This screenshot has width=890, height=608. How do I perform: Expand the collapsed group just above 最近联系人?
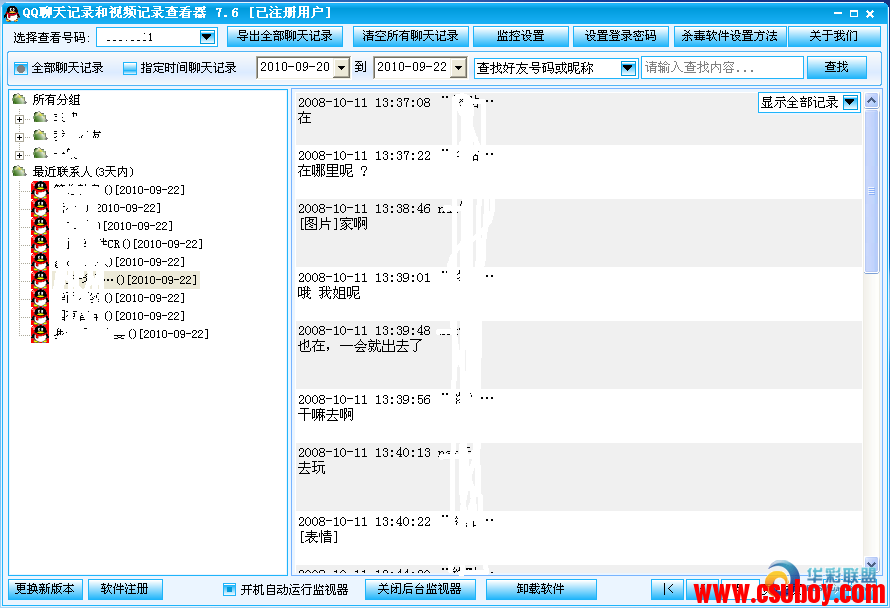click(x=19, y=155)
